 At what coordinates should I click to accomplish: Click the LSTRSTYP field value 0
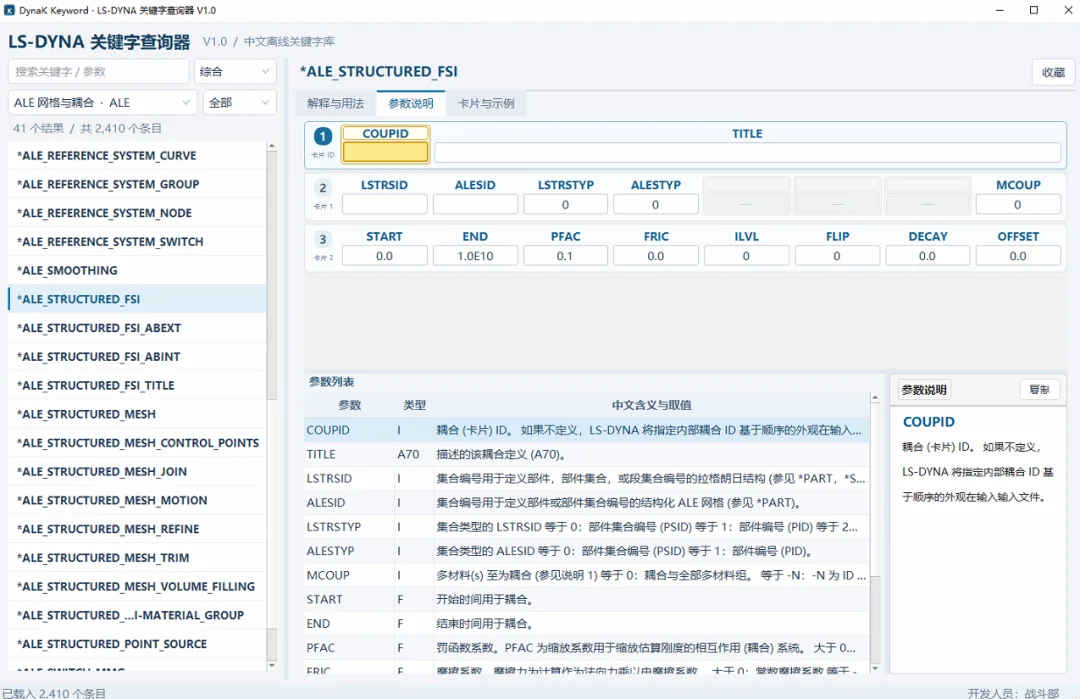pyautogui.click(x=565, y=205)
